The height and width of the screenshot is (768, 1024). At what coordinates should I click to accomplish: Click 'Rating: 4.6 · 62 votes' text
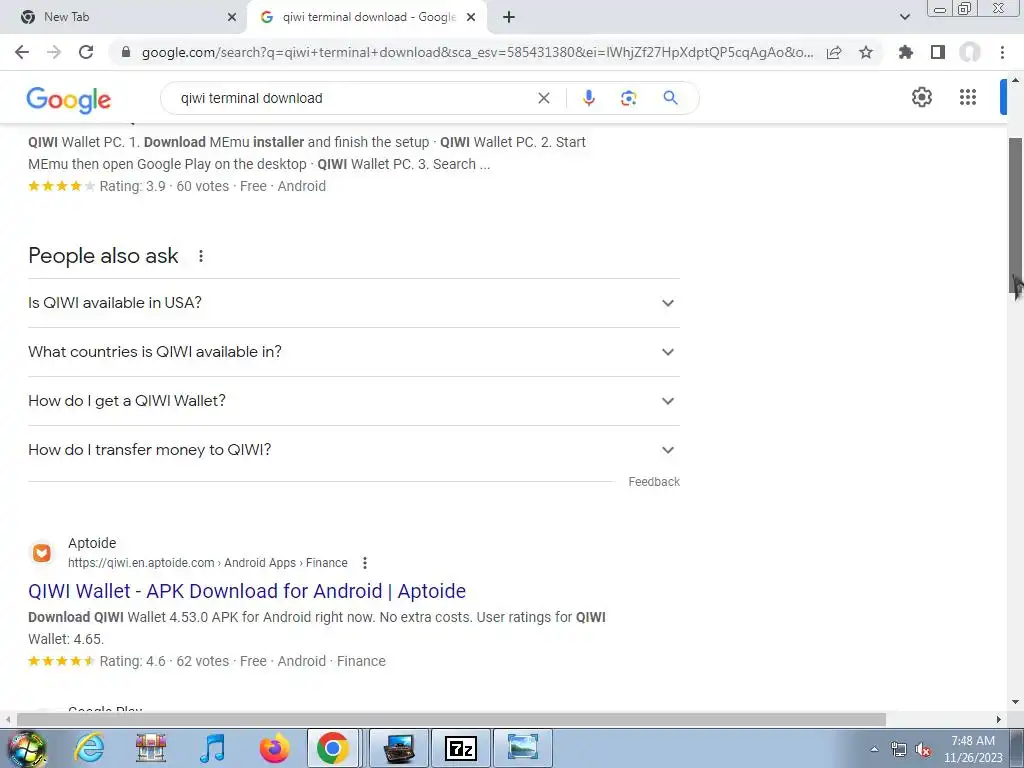tap(165, 662)
